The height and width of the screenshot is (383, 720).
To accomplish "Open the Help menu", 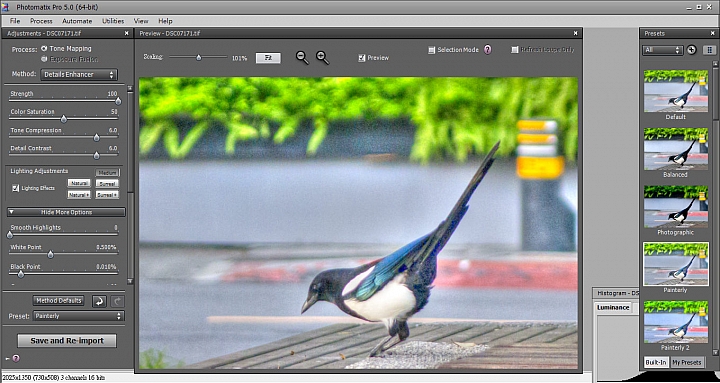I will 165,21.
